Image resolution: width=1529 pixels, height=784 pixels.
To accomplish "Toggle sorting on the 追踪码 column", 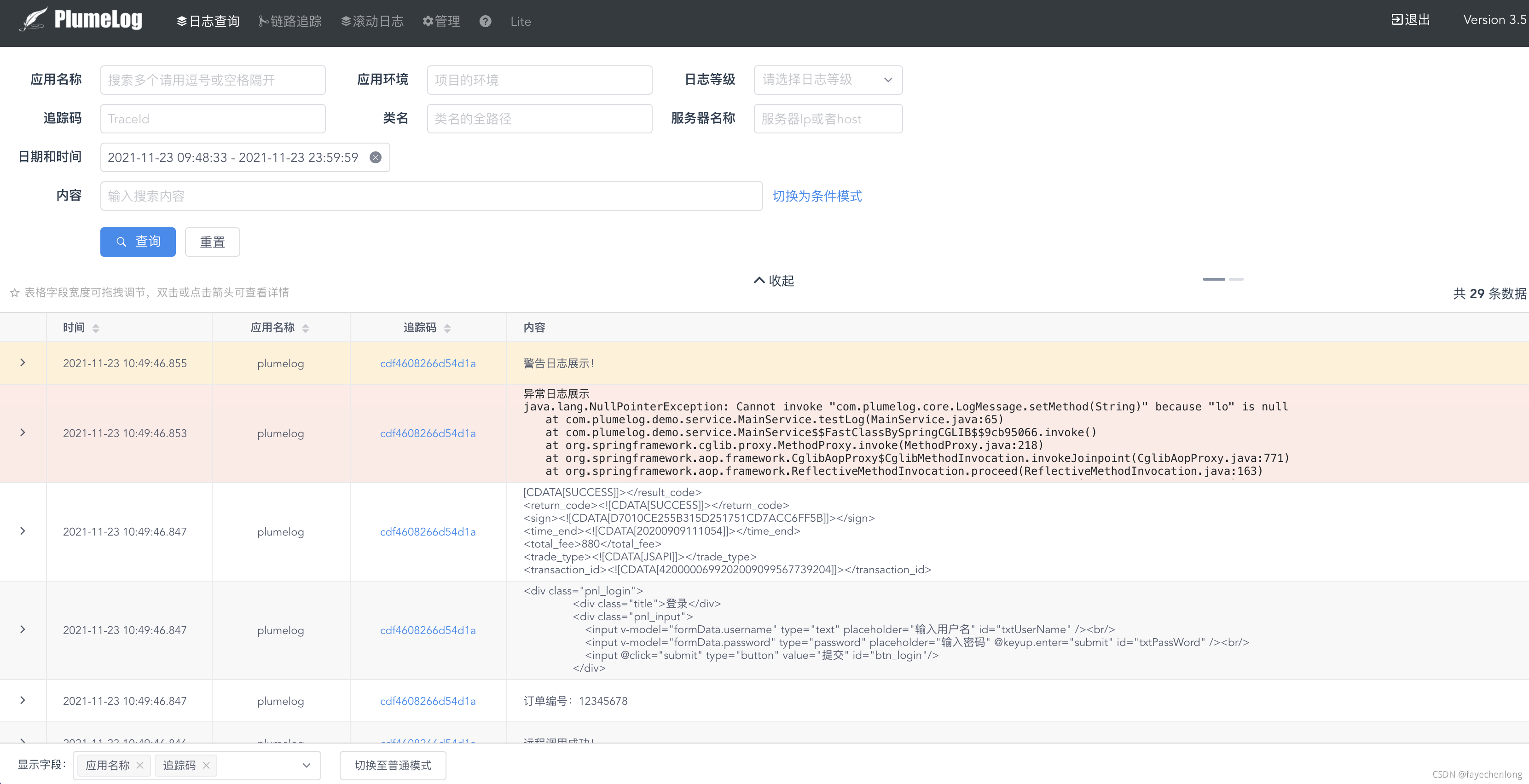I will click(447, 328).
